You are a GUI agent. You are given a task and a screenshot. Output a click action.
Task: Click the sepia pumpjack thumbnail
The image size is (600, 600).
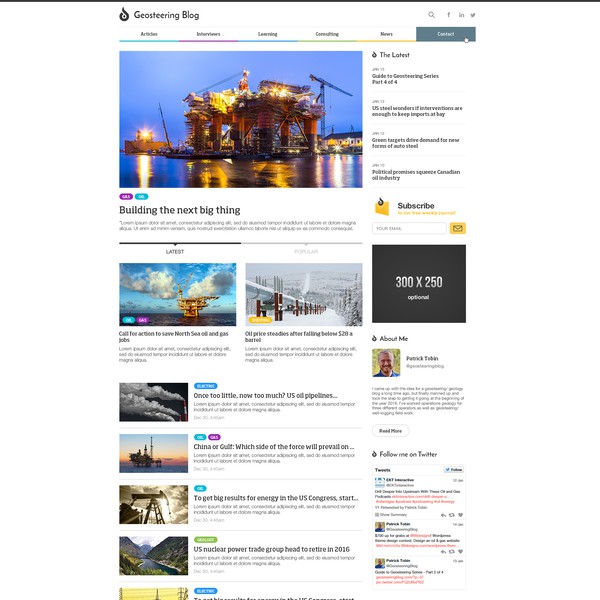(153, 505)
